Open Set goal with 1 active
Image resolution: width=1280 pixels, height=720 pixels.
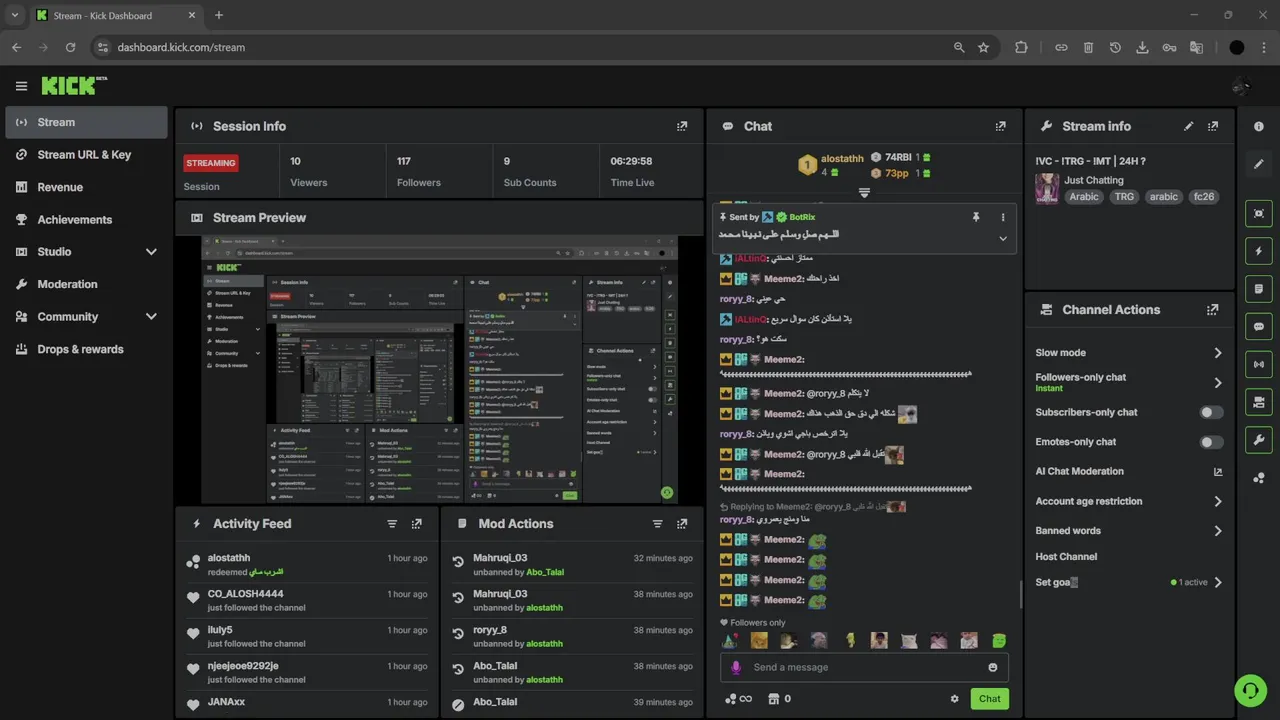tap(1129, 582)
